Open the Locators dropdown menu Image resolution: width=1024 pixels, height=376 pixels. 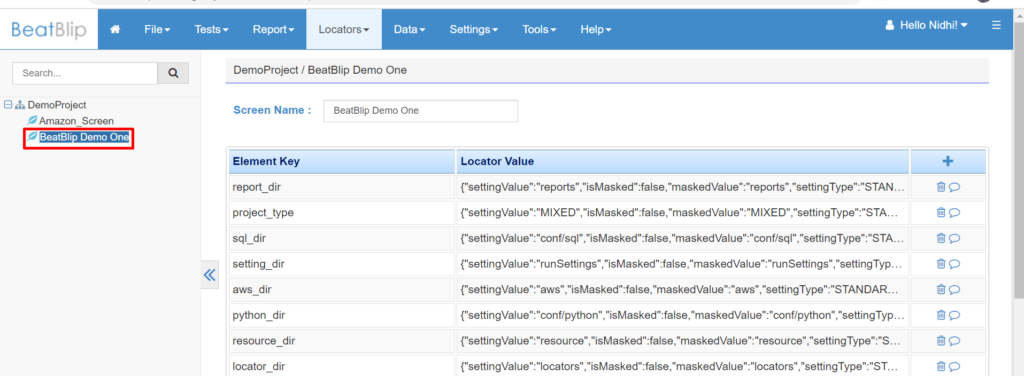[x=344, y=29]
